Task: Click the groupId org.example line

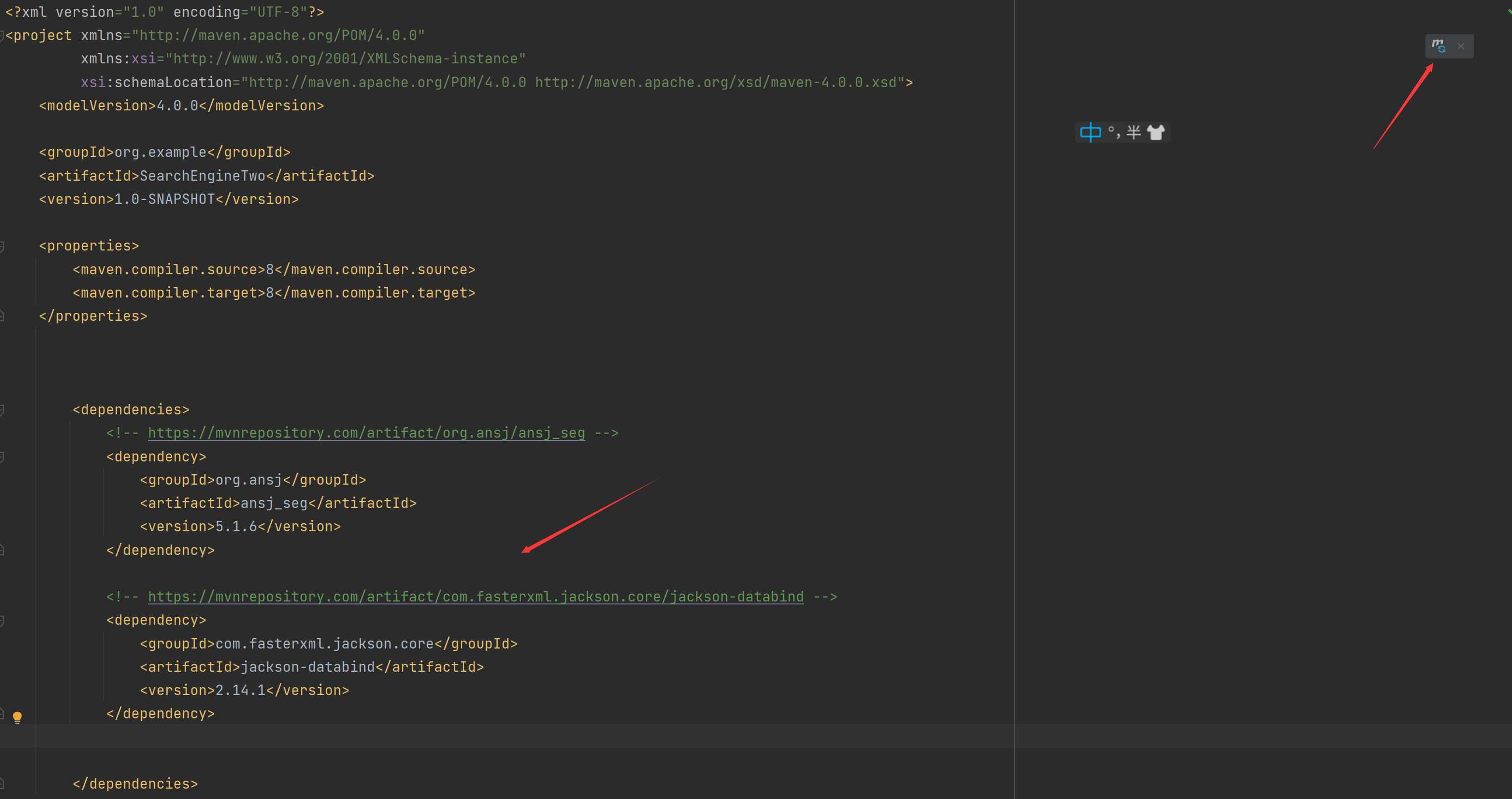Action: [164, 152]
